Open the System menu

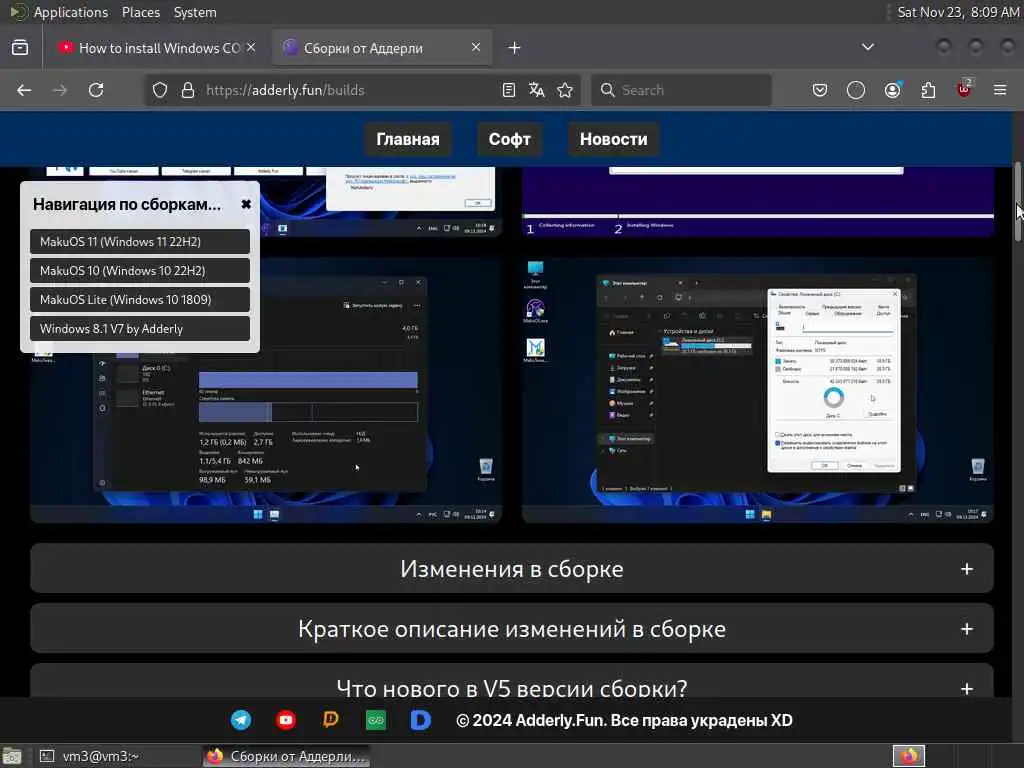[x=195, y=12]
